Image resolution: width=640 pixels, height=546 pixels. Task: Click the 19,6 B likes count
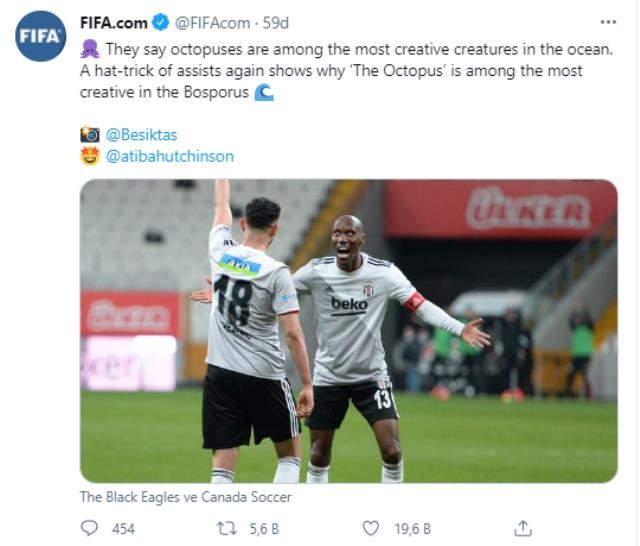[x=411, y=528]
